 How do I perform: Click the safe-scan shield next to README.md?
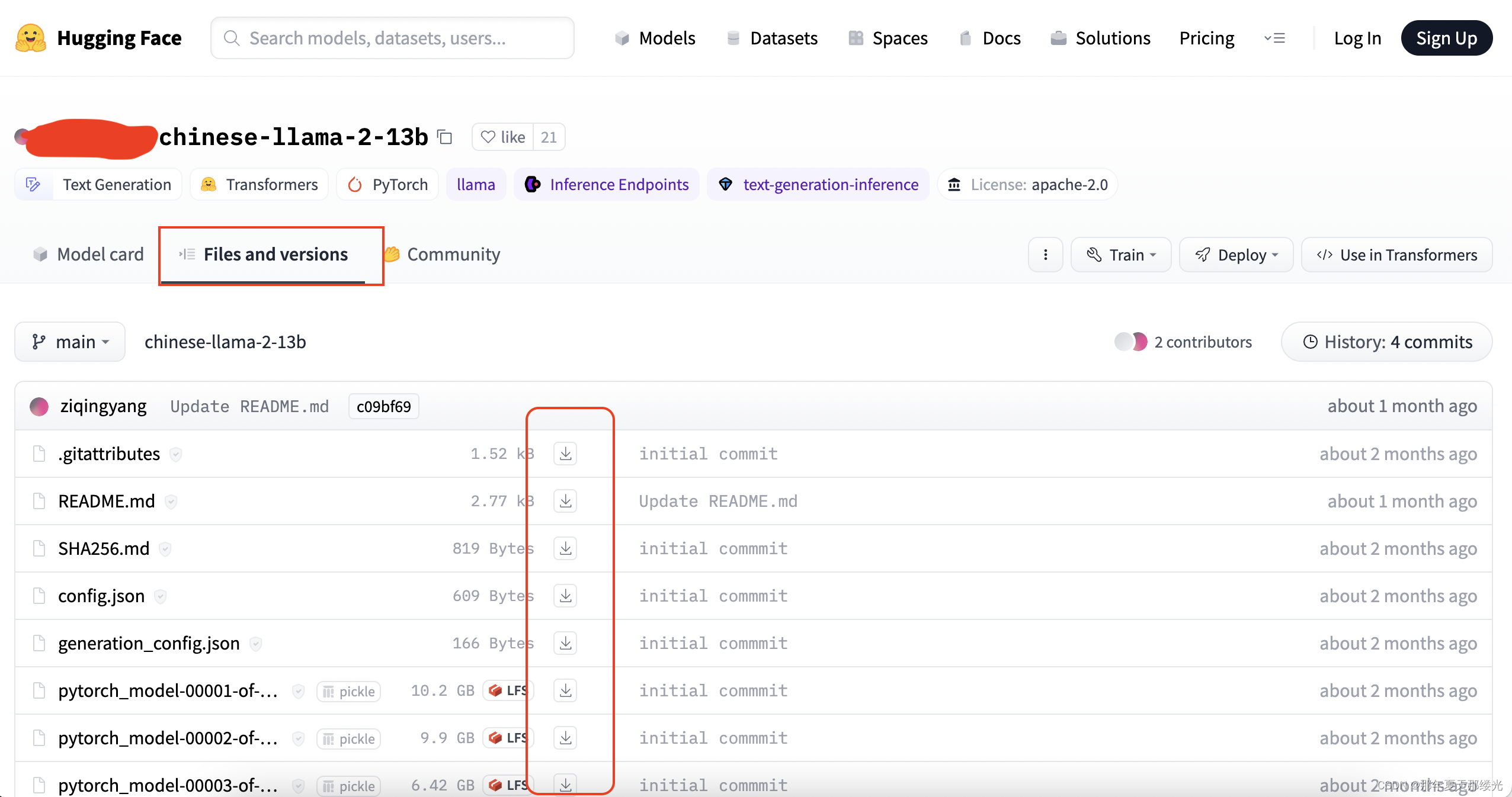(x=171, y=502)
